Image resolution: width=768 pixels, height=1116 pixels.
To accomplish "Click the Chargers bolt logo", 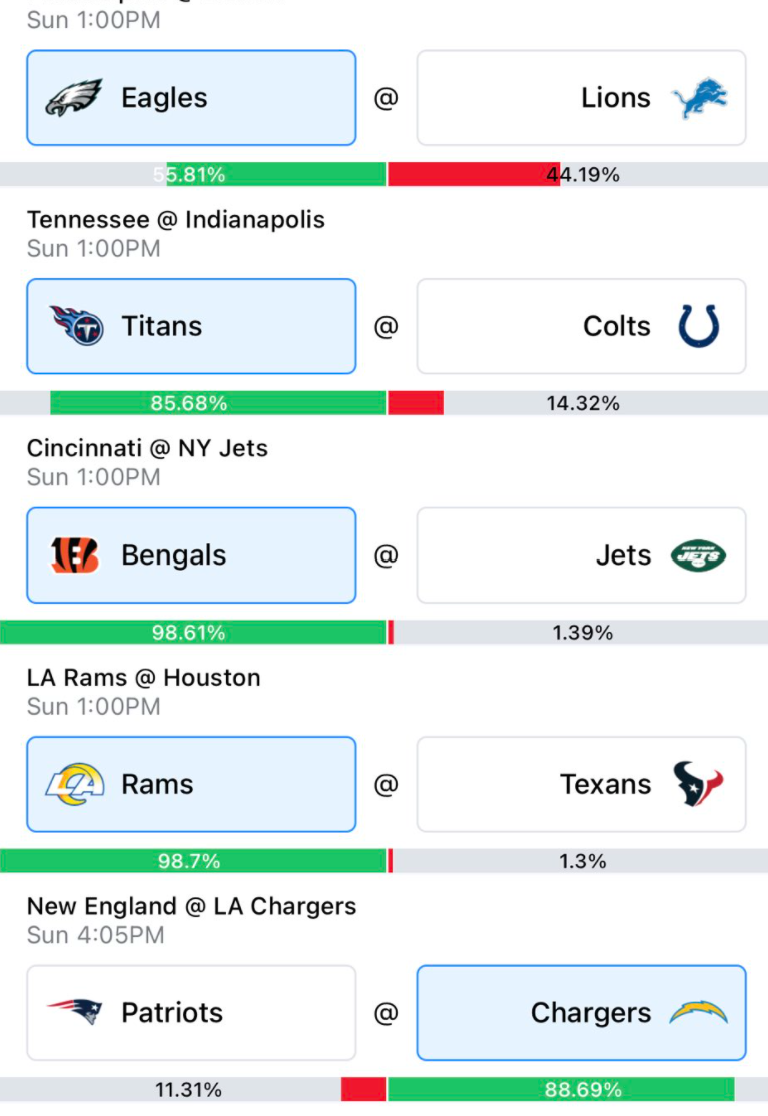I will (x=698, y=1013).
